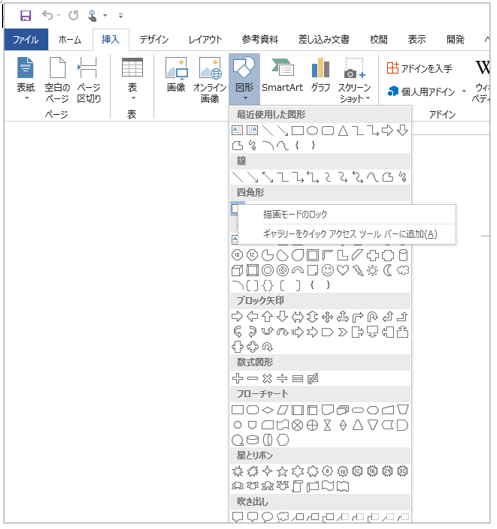Image resolution: width=497 pixels, height=529 pixels.
Task: Select the 5-point star shape
Action: (282, 471)
